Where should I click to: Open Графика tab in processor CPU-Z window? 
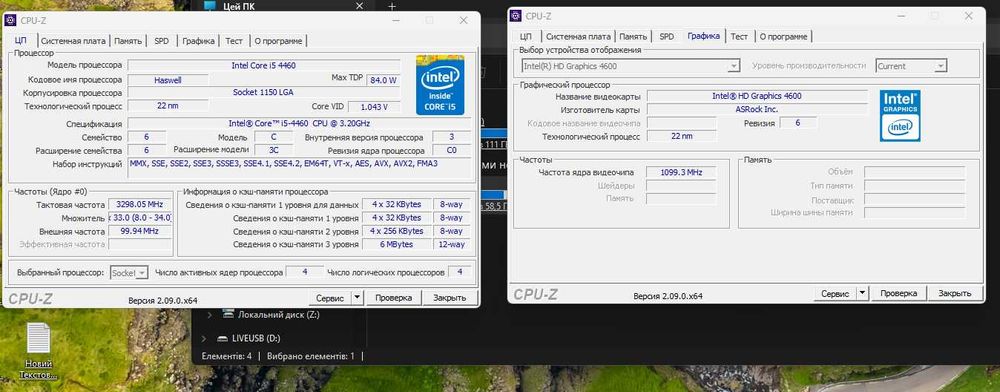tap(198, 41)
